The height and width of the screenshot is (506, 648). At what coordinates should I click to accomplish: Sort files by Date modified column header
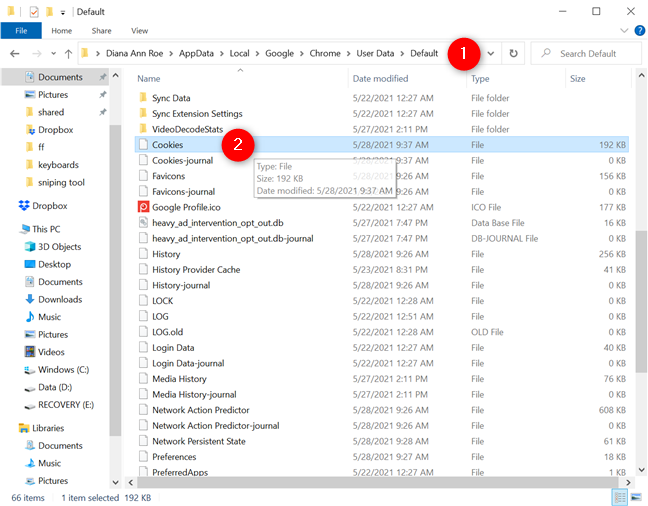tap(380, 78)
